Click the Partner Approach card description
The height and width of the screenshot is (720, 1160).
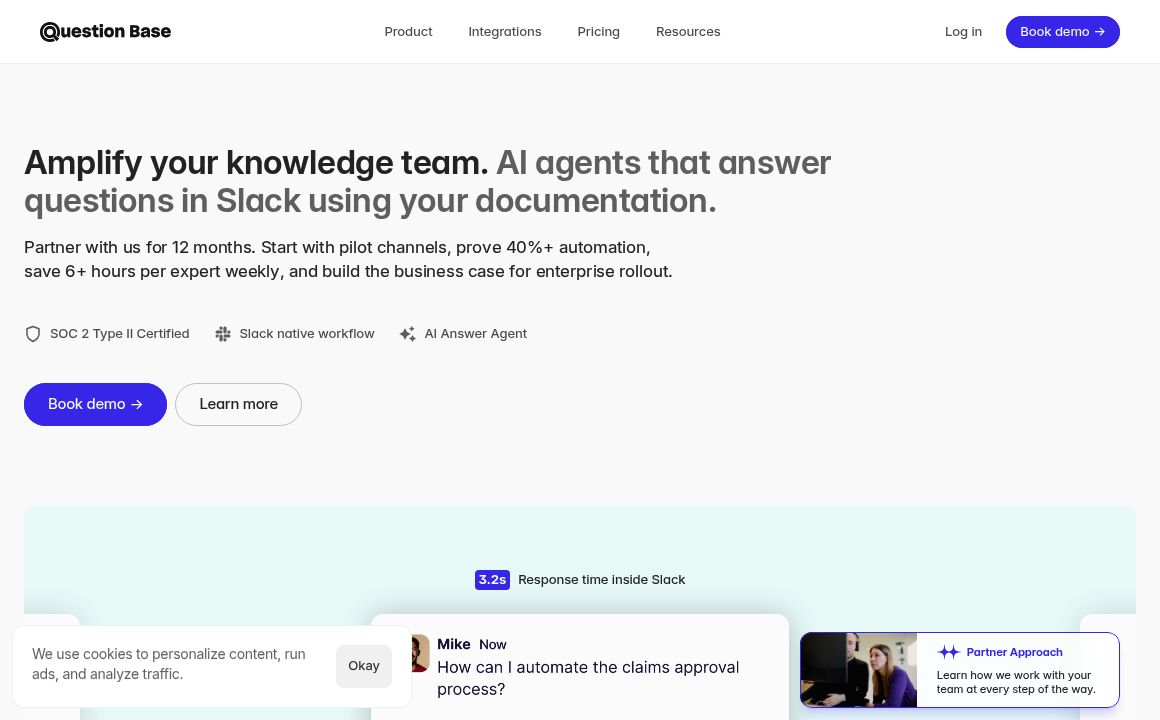[1016, 682]
